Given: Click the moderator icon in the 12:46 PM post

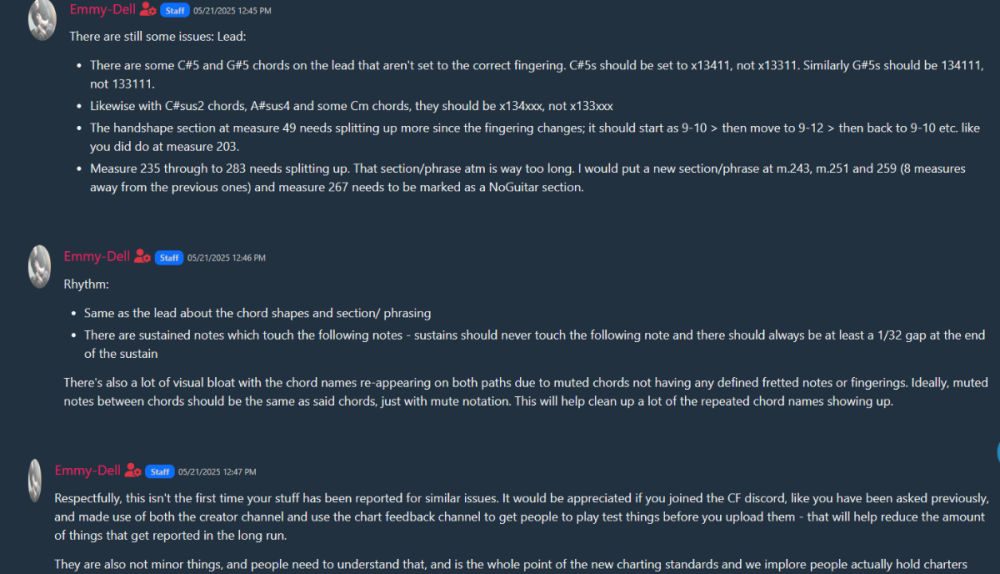Looking at the screenshot, I should pos(142,257).
